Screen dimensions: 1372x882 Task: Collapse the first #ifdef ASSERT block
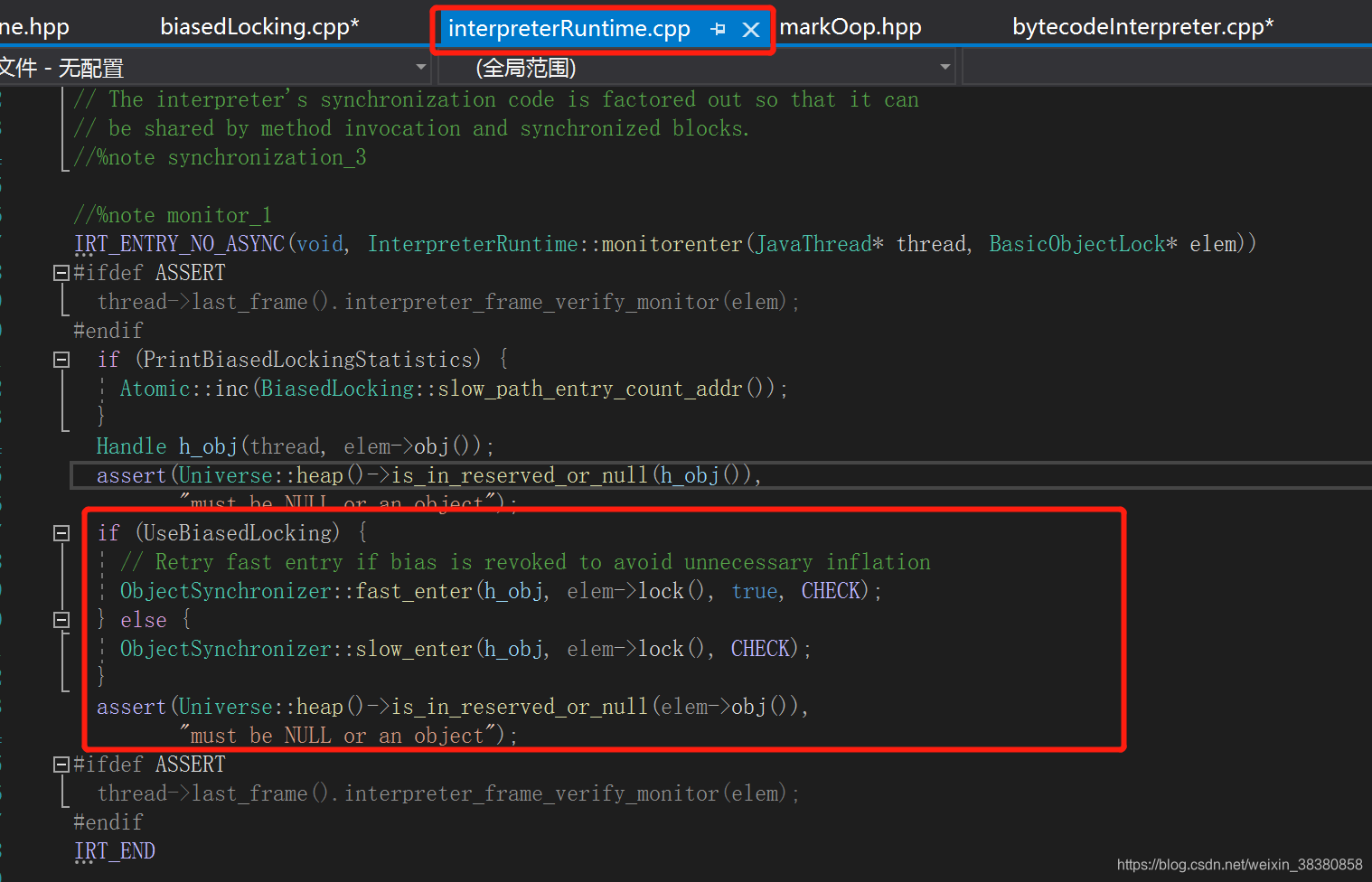point(61,273)
